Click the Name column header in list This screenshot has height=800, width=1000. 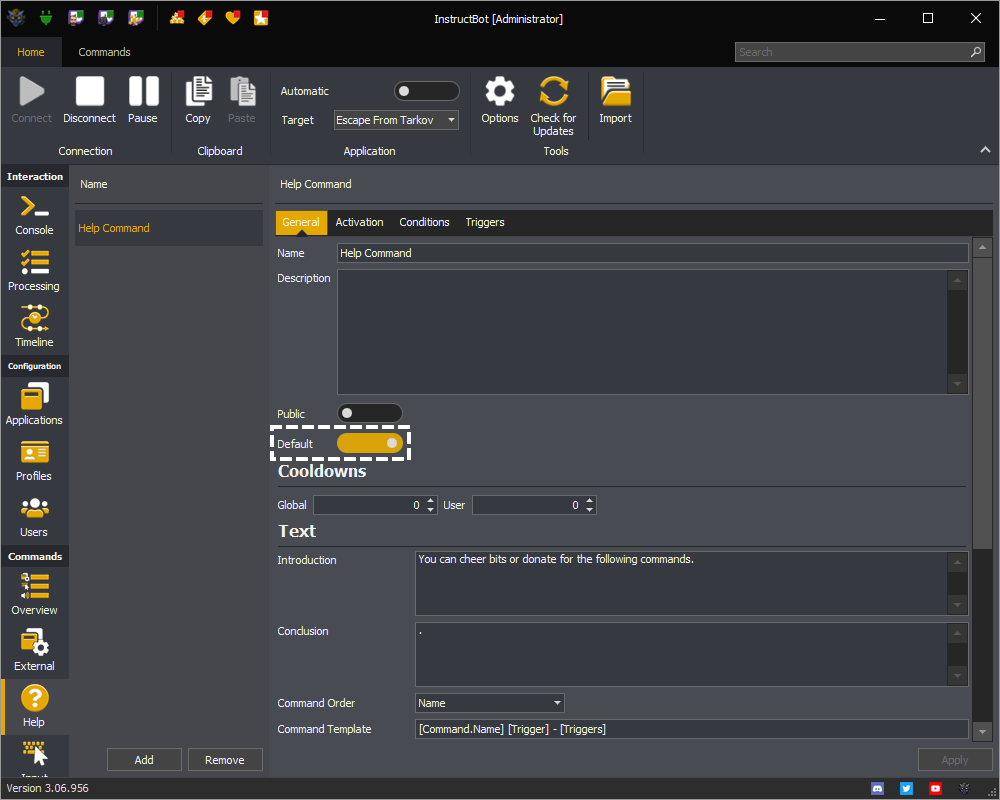(x=94, y=184)
